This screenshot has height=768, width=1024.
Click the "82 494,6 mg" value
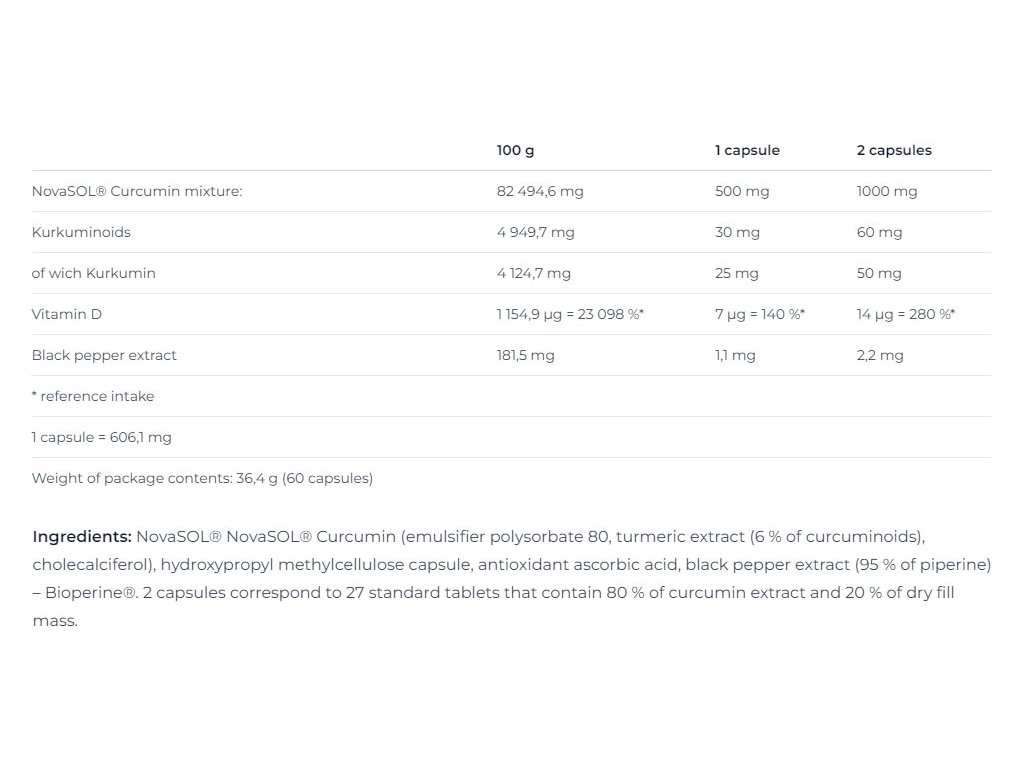click(539, 191)
